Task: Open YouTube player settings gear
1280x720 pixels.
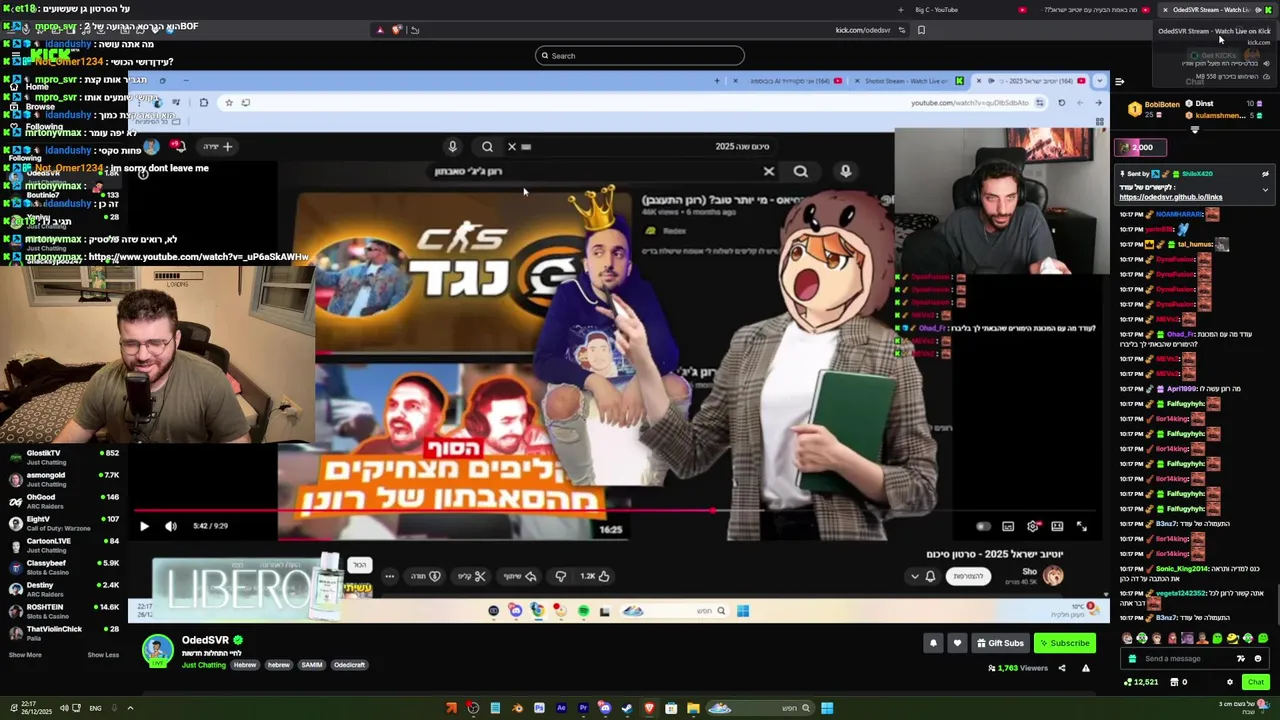Action: click(1033, 526)
